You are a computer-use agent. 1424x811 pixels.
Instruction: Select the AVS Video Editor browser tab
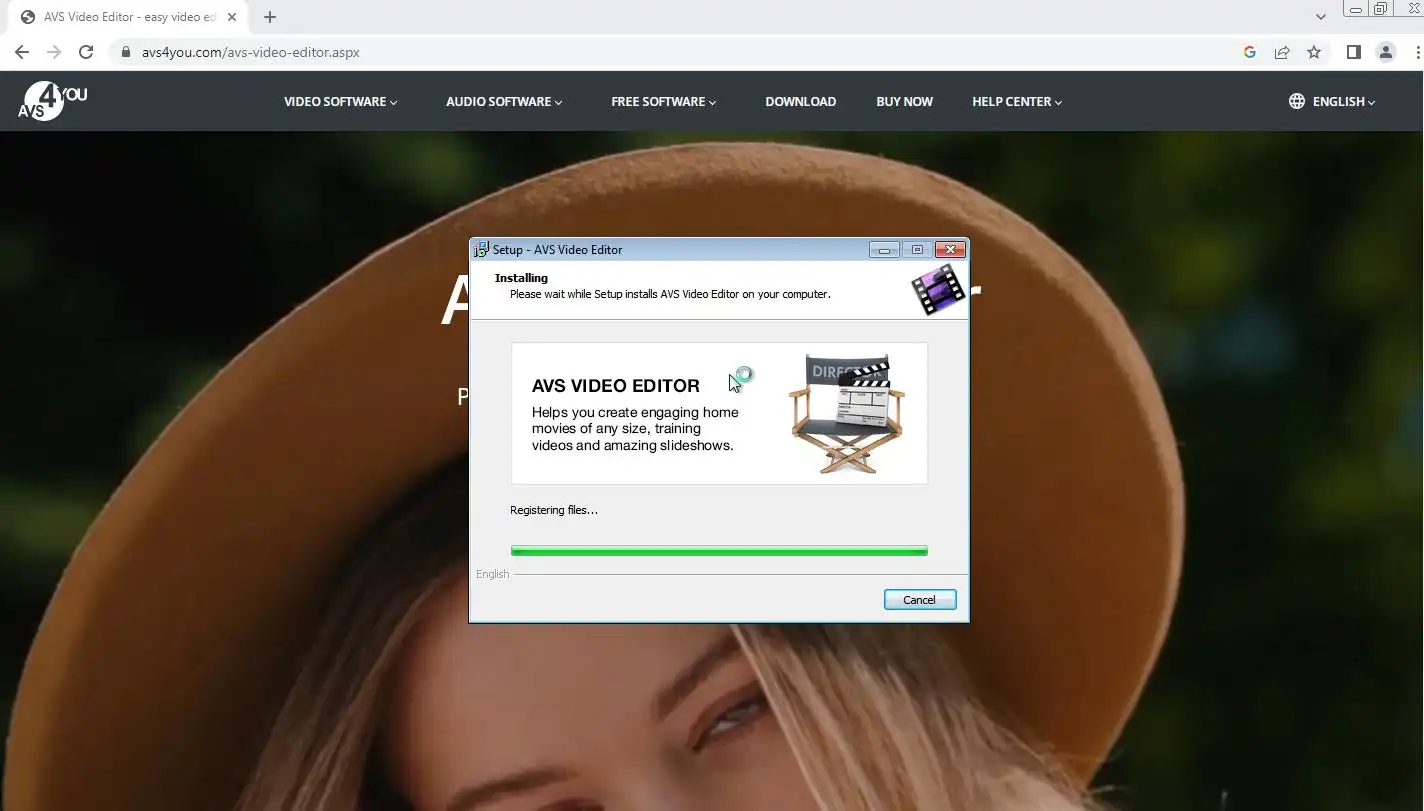click(130, 17)
